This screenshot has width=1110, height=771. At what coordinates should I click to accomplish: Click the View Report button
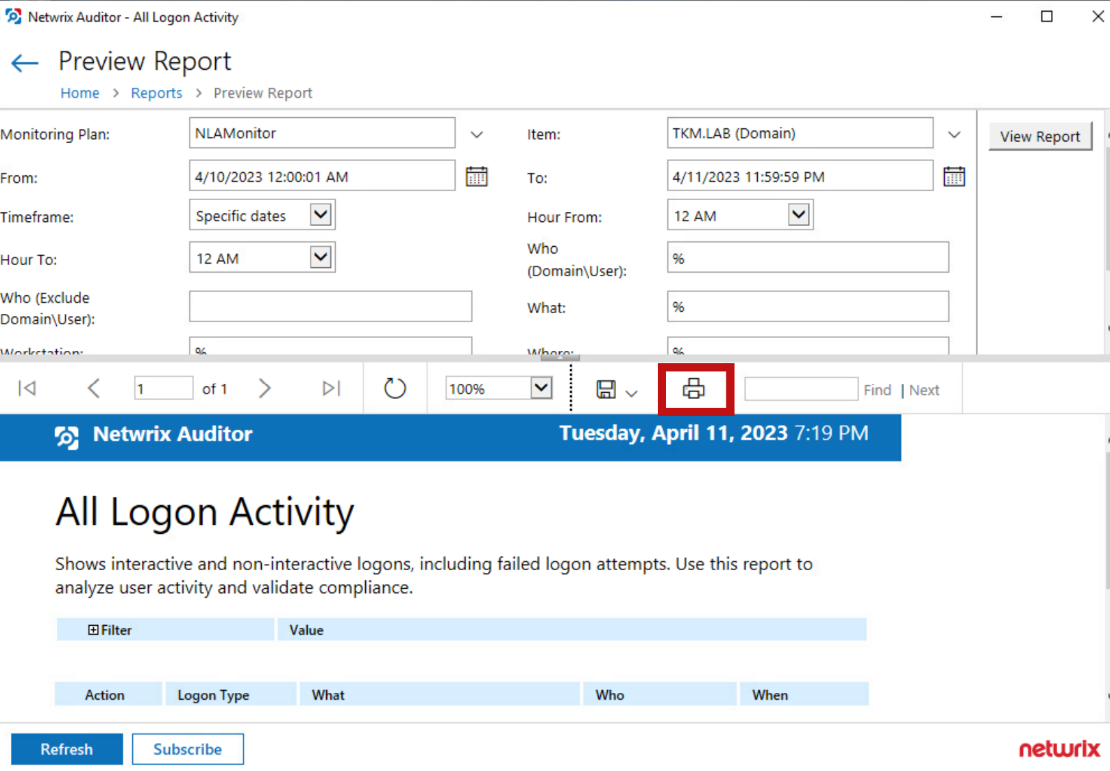click(1040, 136)
